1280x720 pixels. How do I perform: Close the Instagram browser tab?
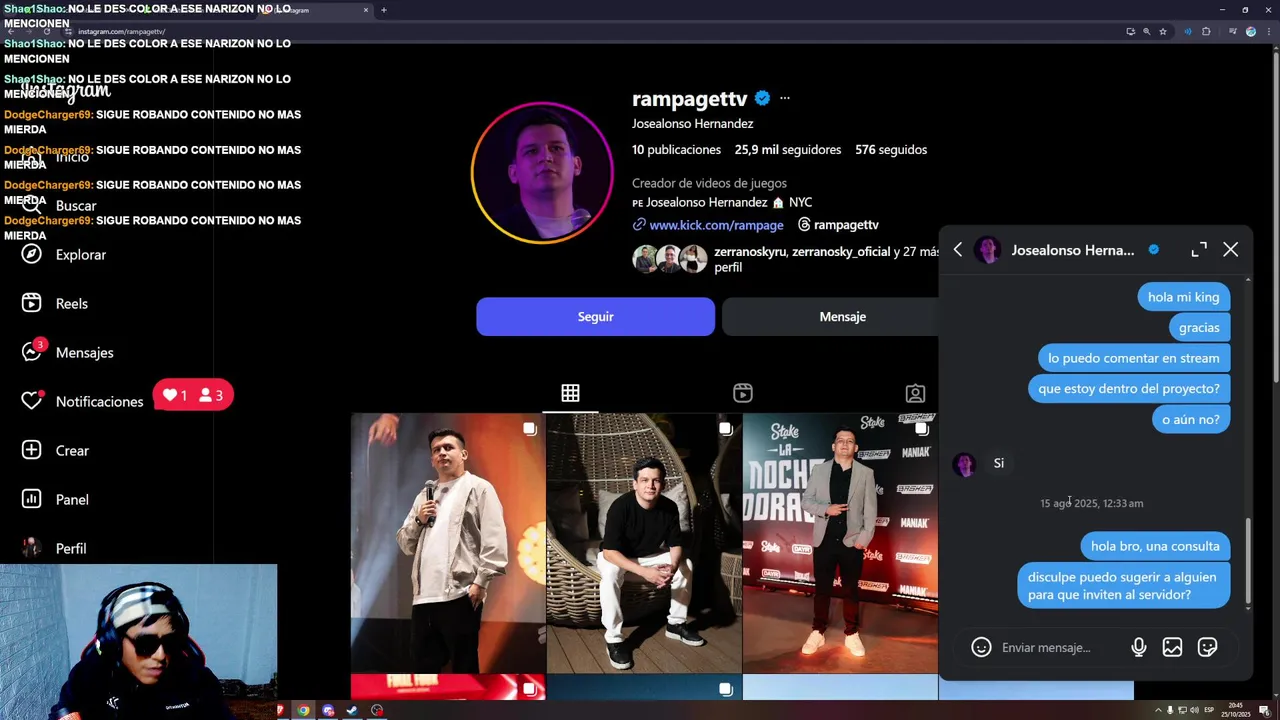point(366,10)
